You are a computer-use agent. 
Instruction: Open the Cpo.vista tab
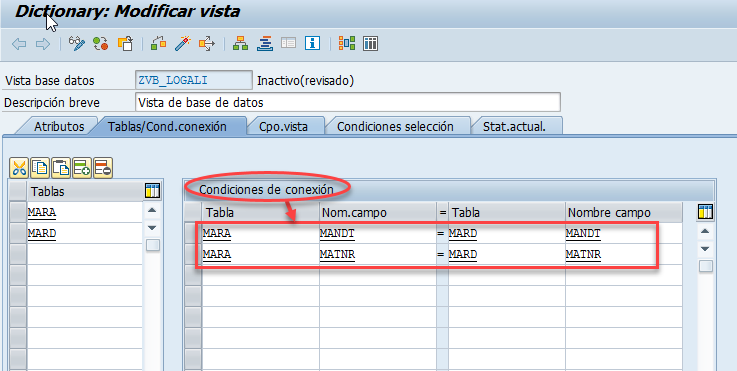click(283, 126)
